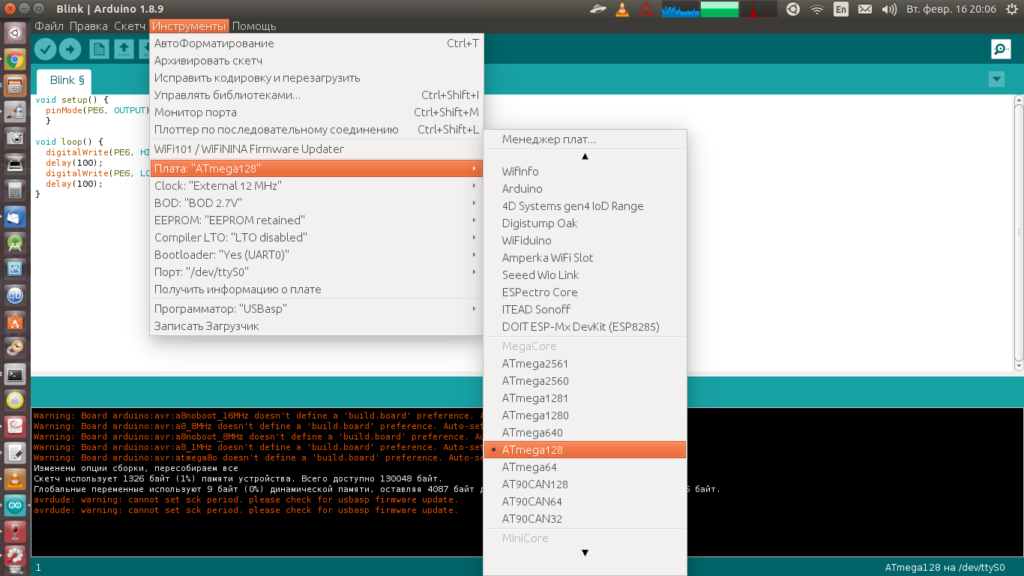1024x576 pixels.
Task: Click Менеджер плат... entry
Action: 548,139
